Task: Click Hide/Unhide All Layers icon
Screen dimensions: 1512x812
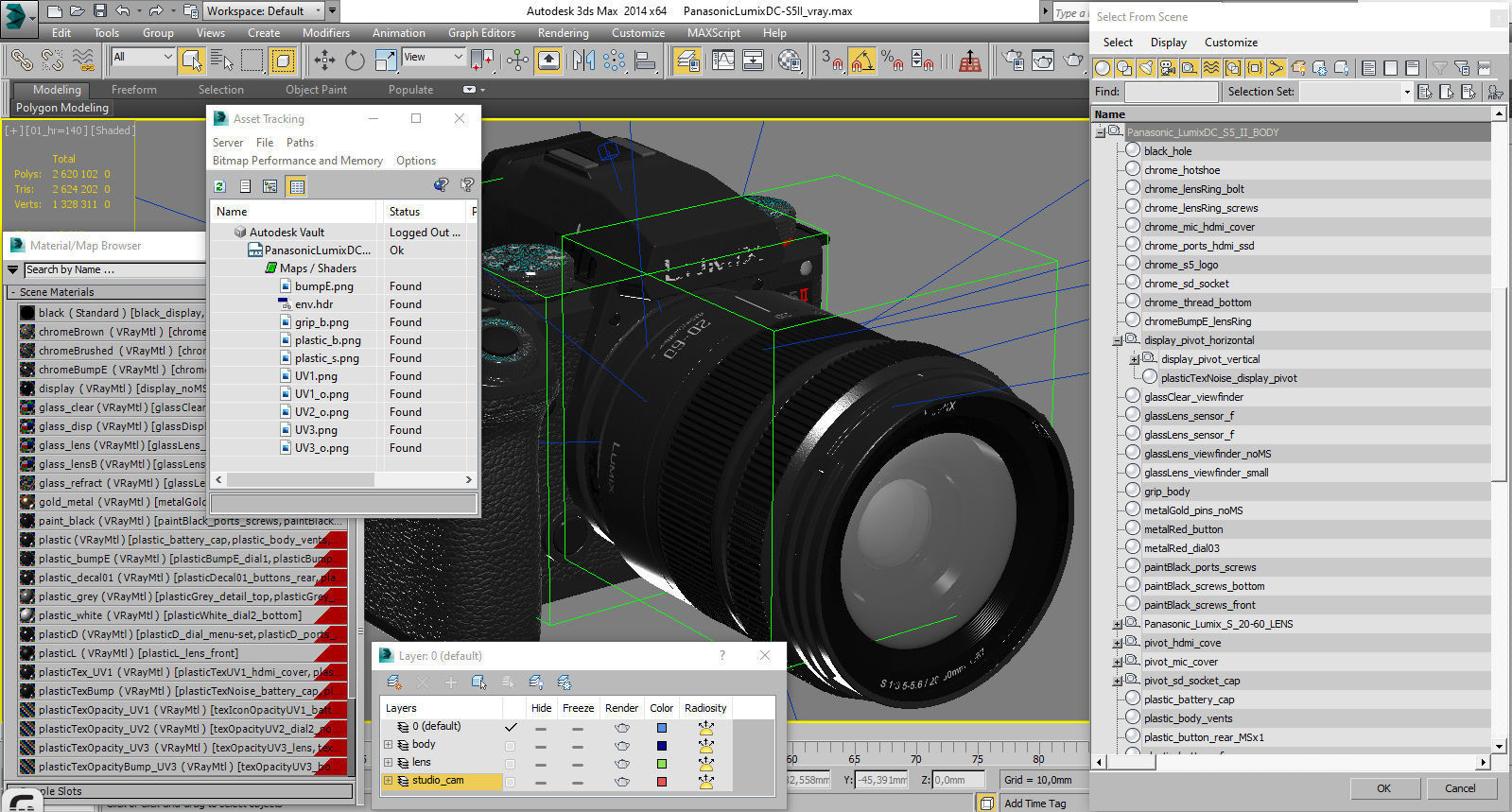Action: tap(536, 682)
